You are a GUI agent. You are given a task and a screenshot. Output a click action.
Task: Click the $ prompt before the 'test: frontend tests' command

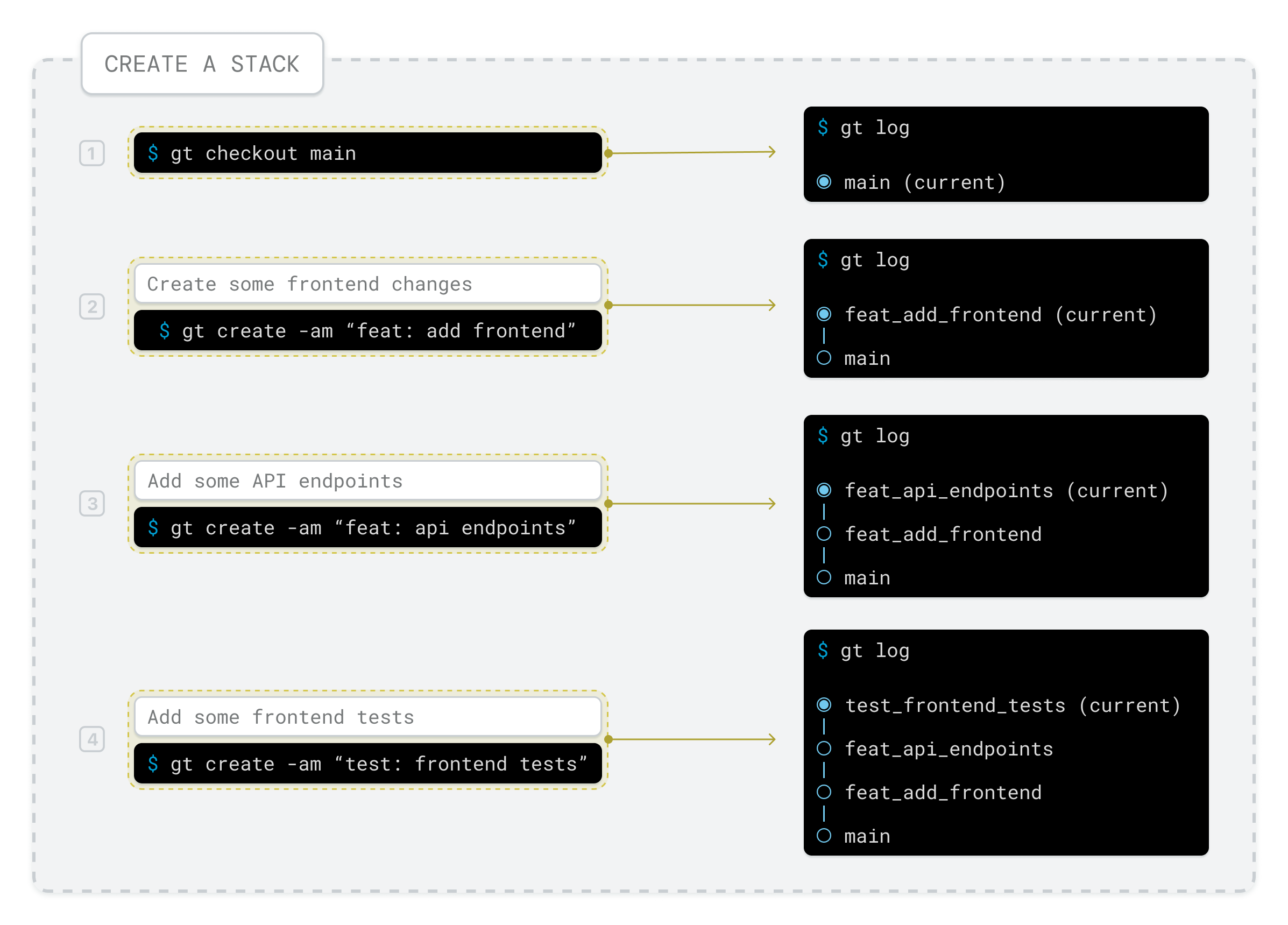[153, 764]
